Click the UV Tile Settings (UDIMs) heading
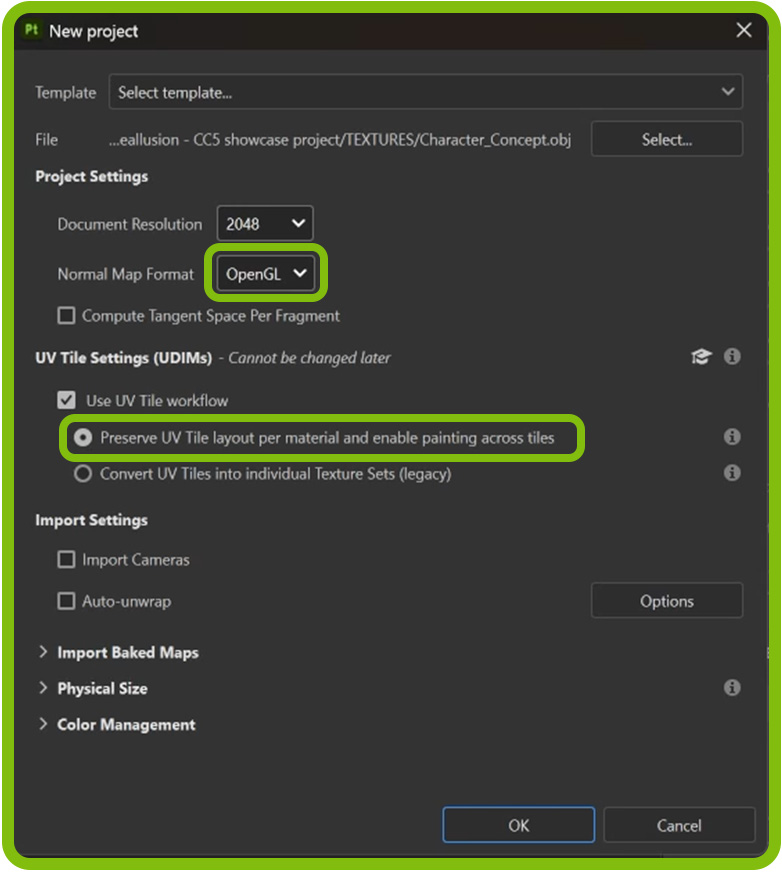This screenshot has height=872, width=782. point(123,358)
